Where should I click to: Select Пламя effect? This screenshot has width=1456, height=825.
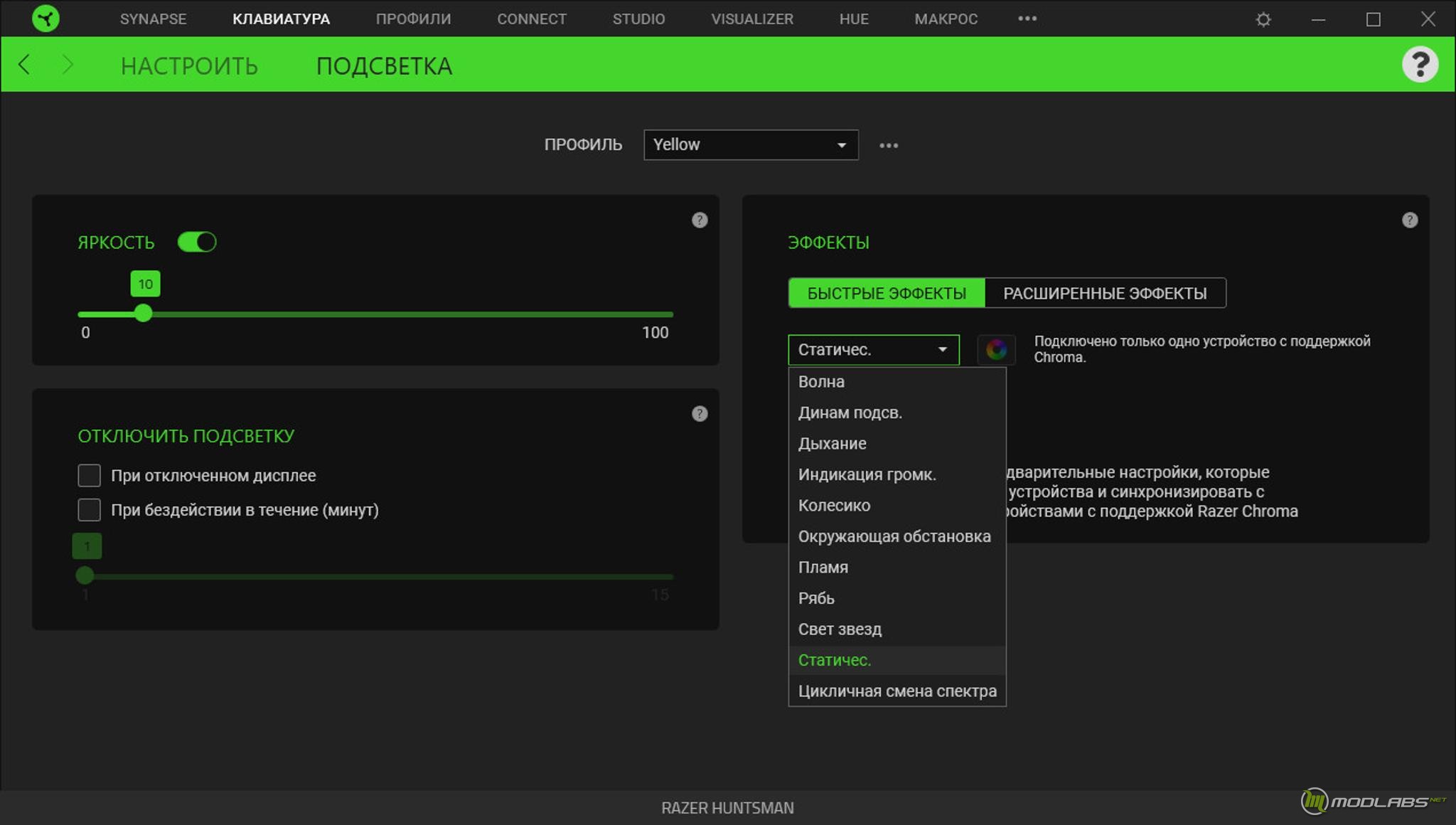coord(897,567)
